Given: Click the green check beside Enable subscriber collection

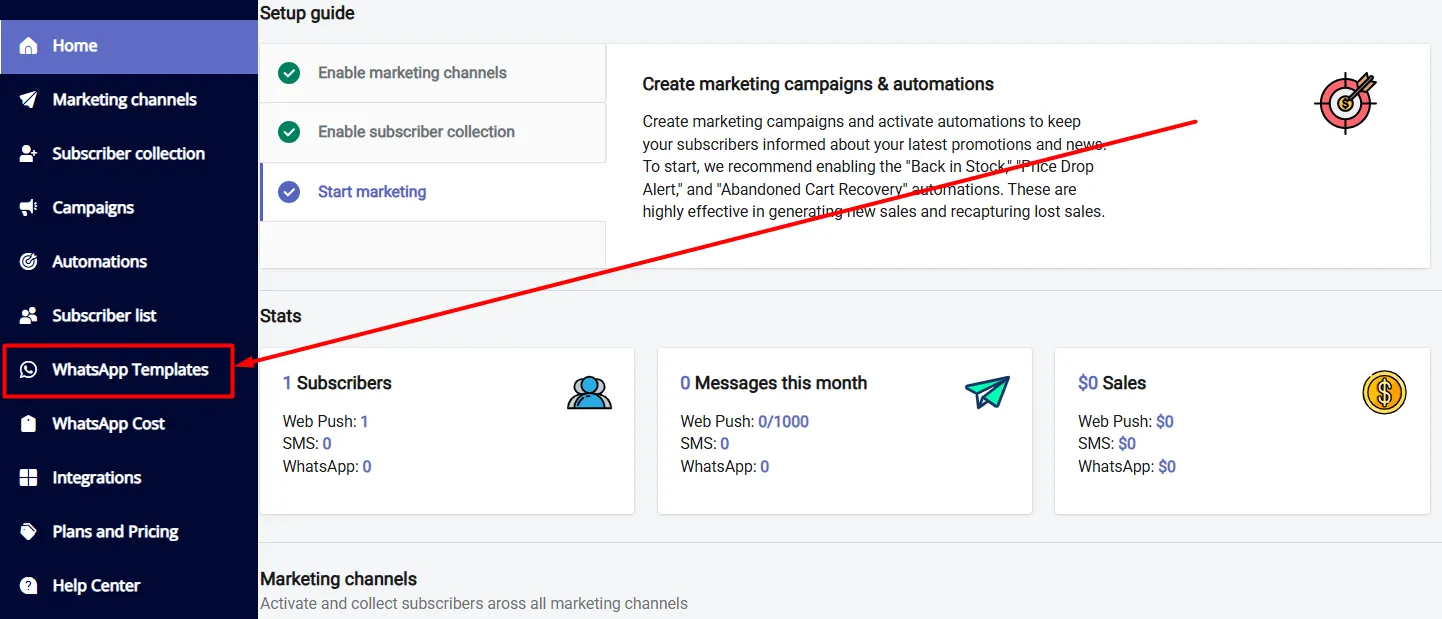Looking at the screenshot, I should click(289, 132).
